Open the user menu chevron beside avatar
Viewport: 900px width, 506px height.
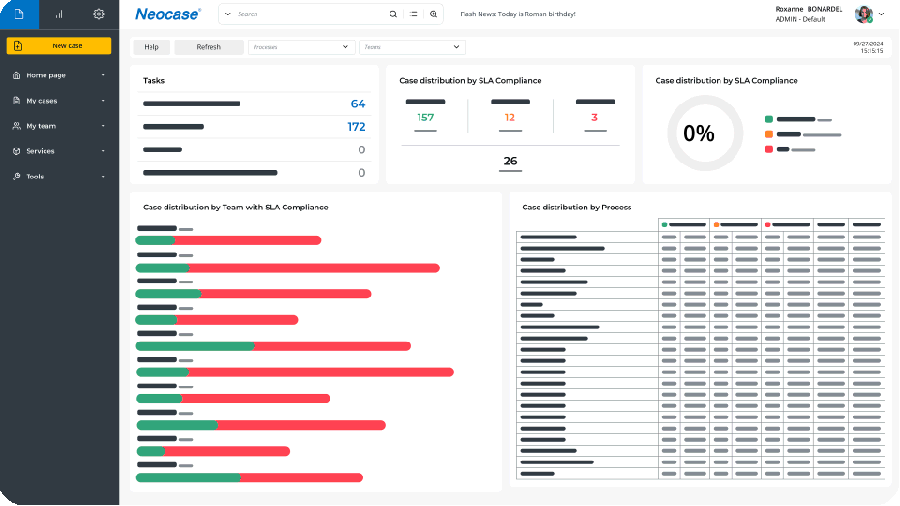(882, 14)
